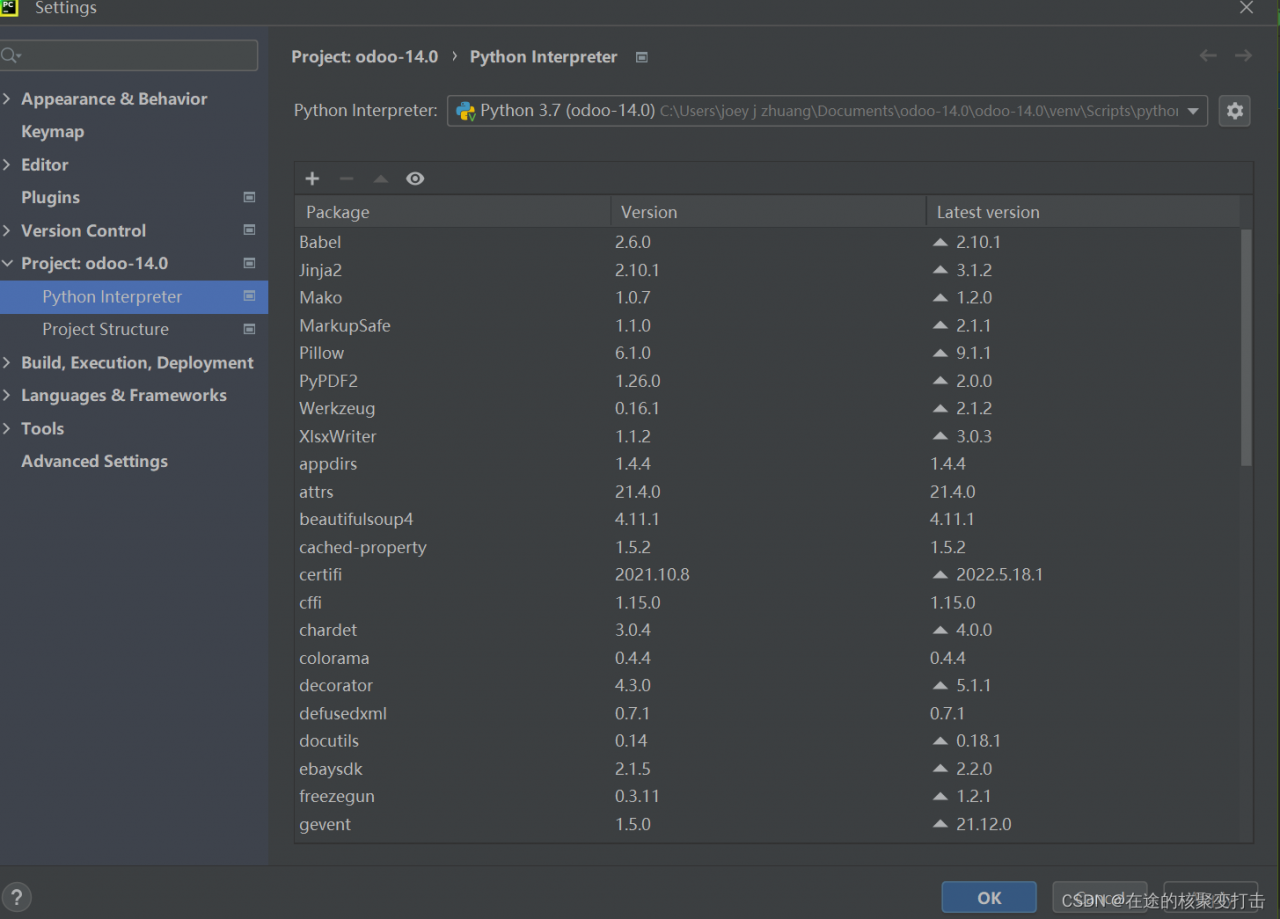
Task: Expand the Appearance & Behavior section
Action: tap(7, 98)
